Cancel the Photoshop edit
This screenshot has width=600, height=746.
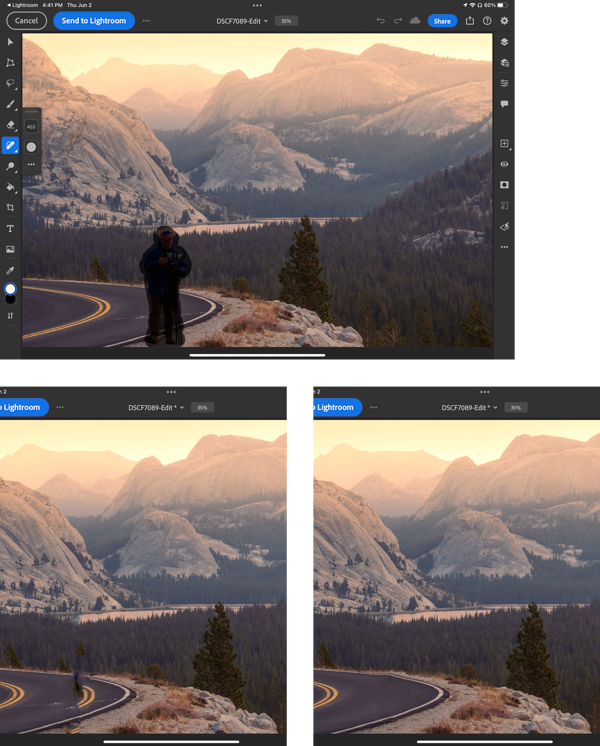pos(26,20)
